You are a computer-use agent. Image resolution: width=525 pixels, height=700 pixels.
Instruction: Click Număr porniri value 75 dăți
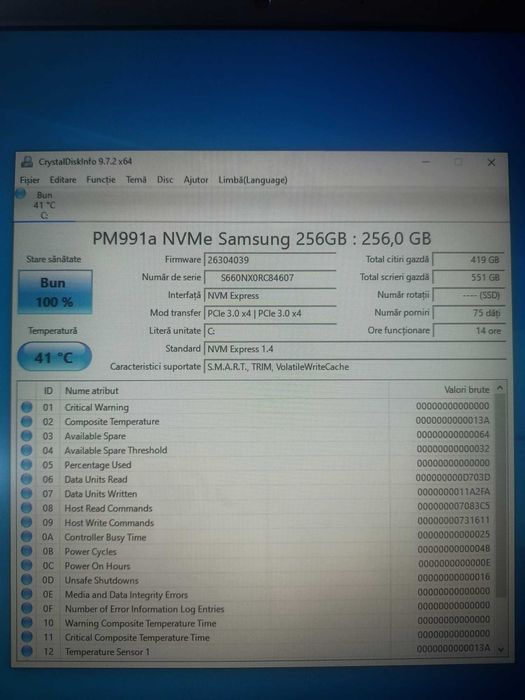point(468,313)
